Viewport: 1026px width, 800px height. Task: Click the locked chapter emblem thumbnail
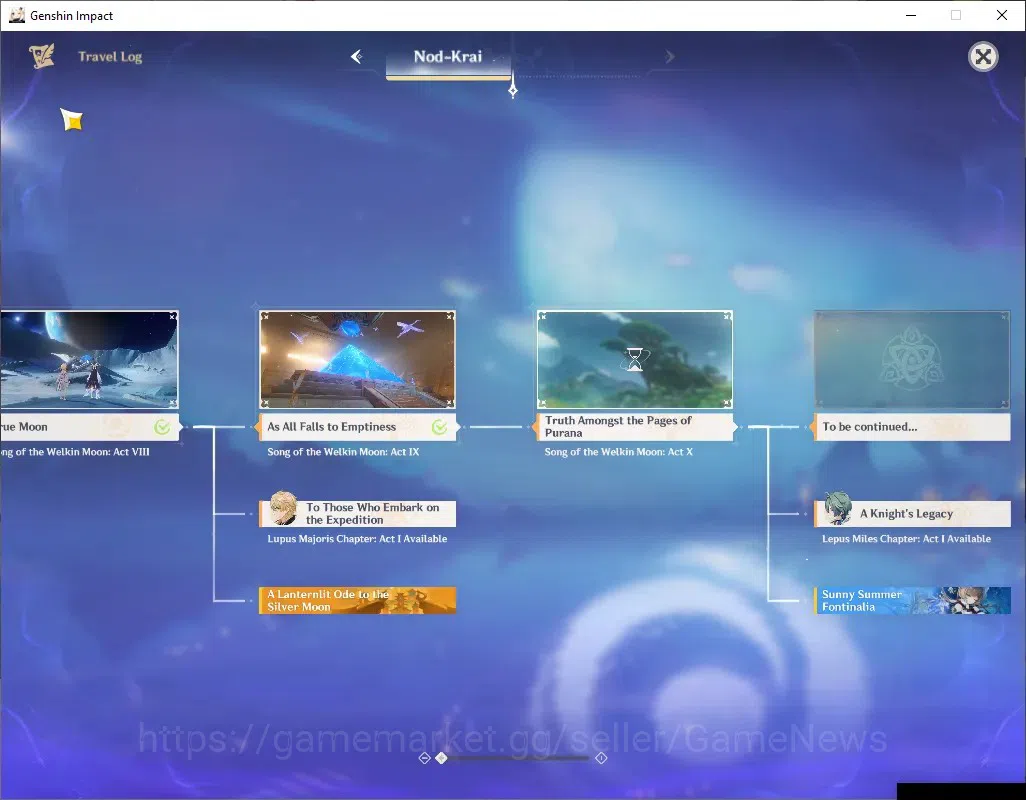pyautogui.click(x=912, y=360)
